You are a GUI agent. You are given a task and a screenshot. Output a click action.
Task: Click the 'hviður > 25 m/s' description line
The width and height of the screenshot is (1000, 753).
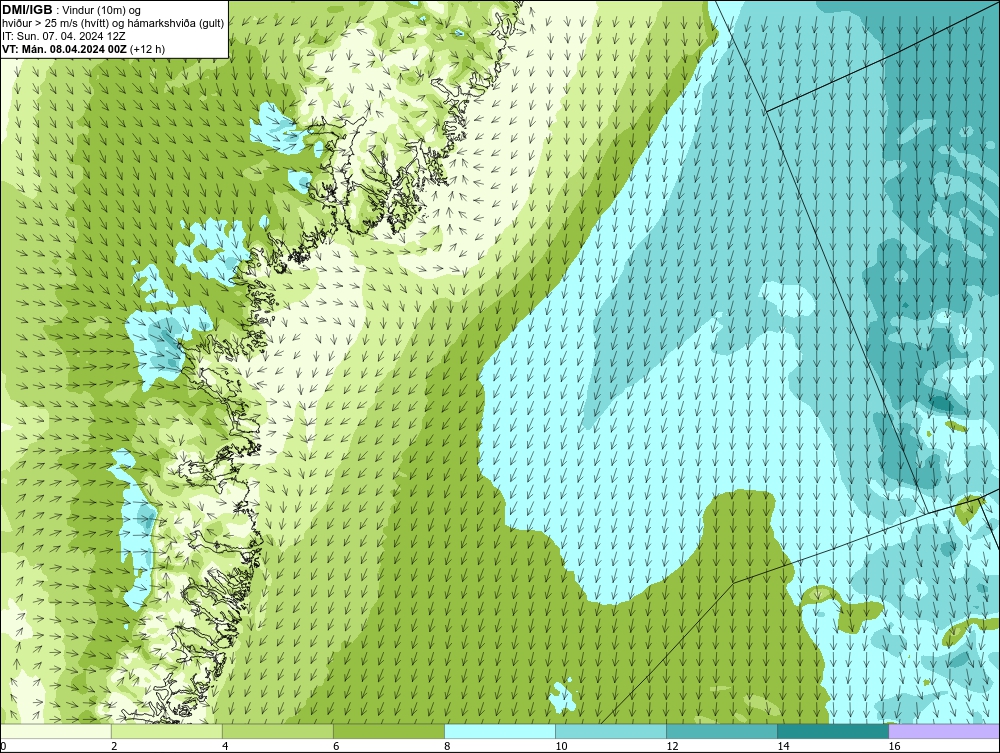(113, 23)
